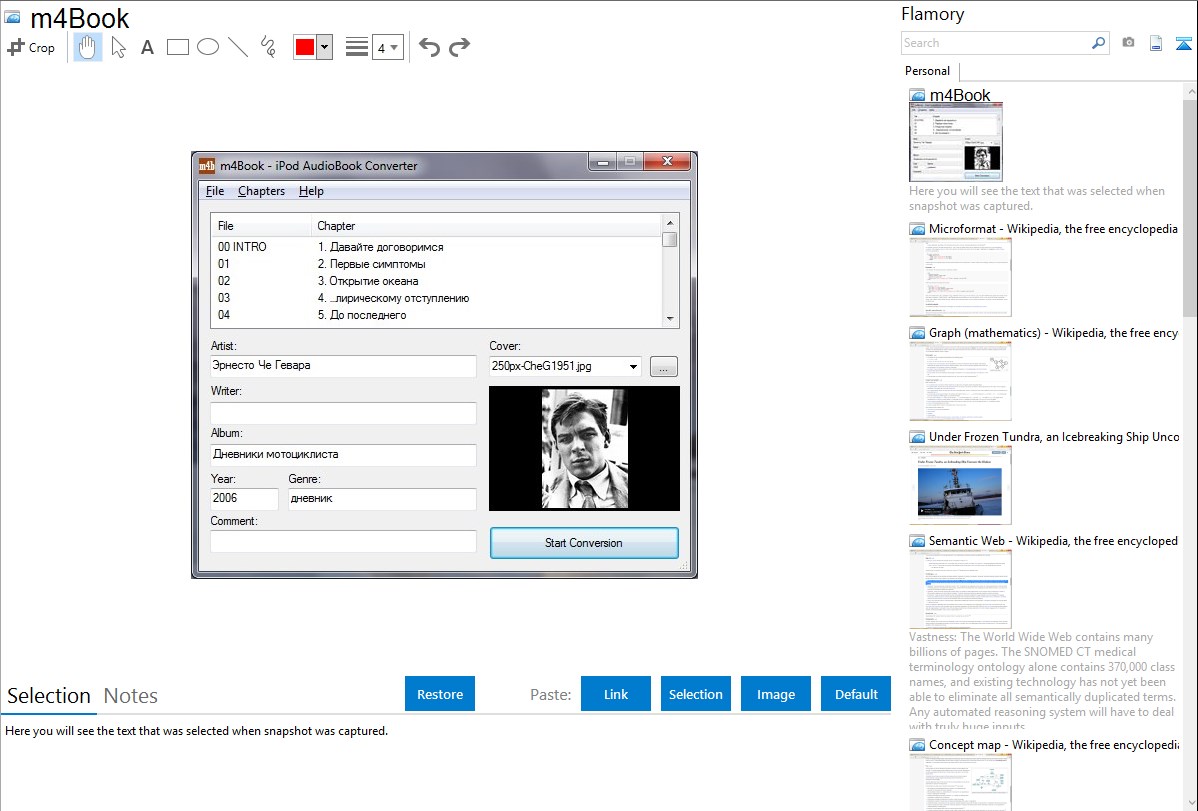Open the Chapters menu in m4Book
Image resolution: width=1198 pixels, height=811 pixels.
click(x=261, y=191)
